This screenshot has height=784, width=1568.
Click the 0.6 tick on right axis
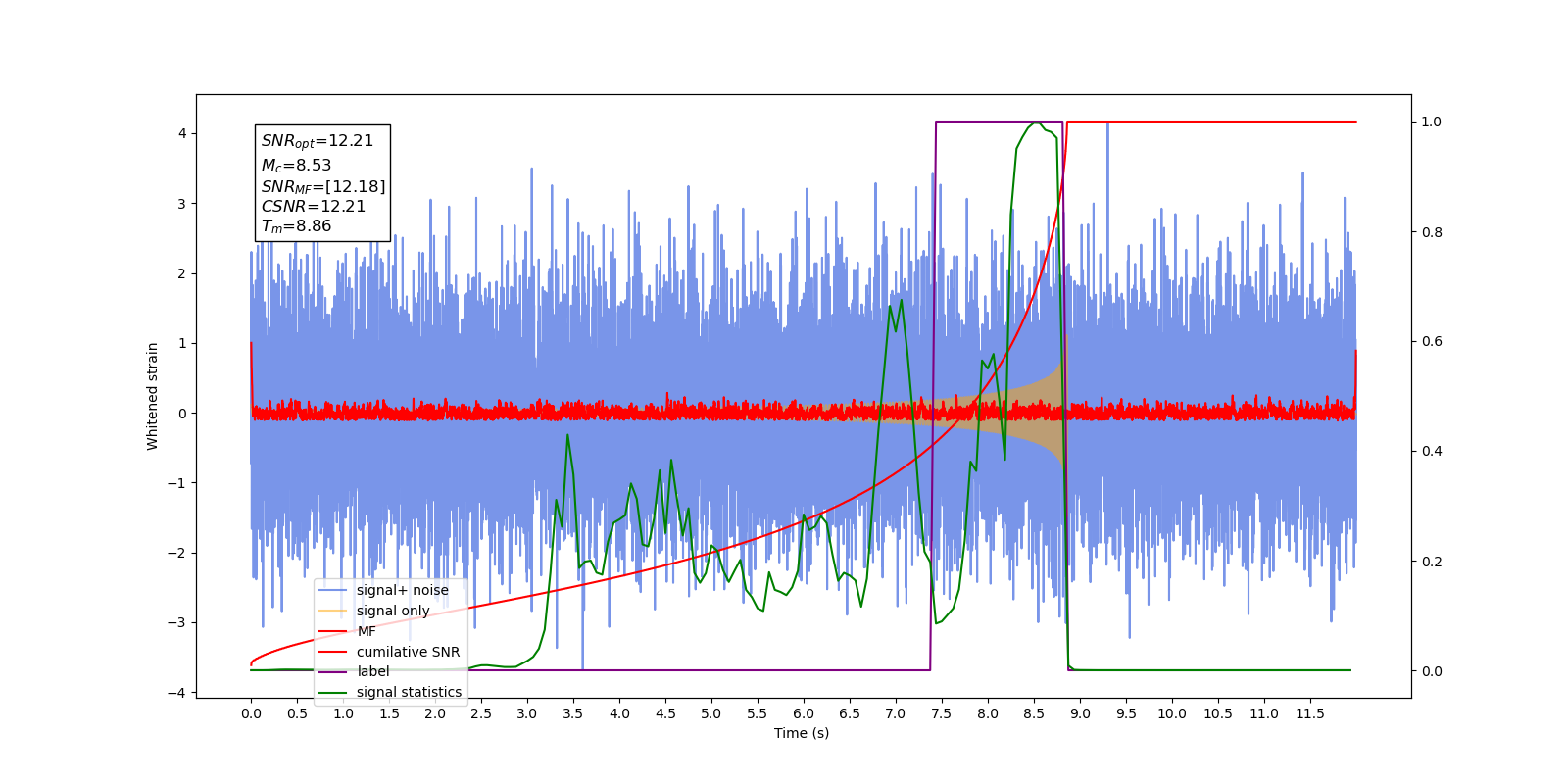(1432, 342)
